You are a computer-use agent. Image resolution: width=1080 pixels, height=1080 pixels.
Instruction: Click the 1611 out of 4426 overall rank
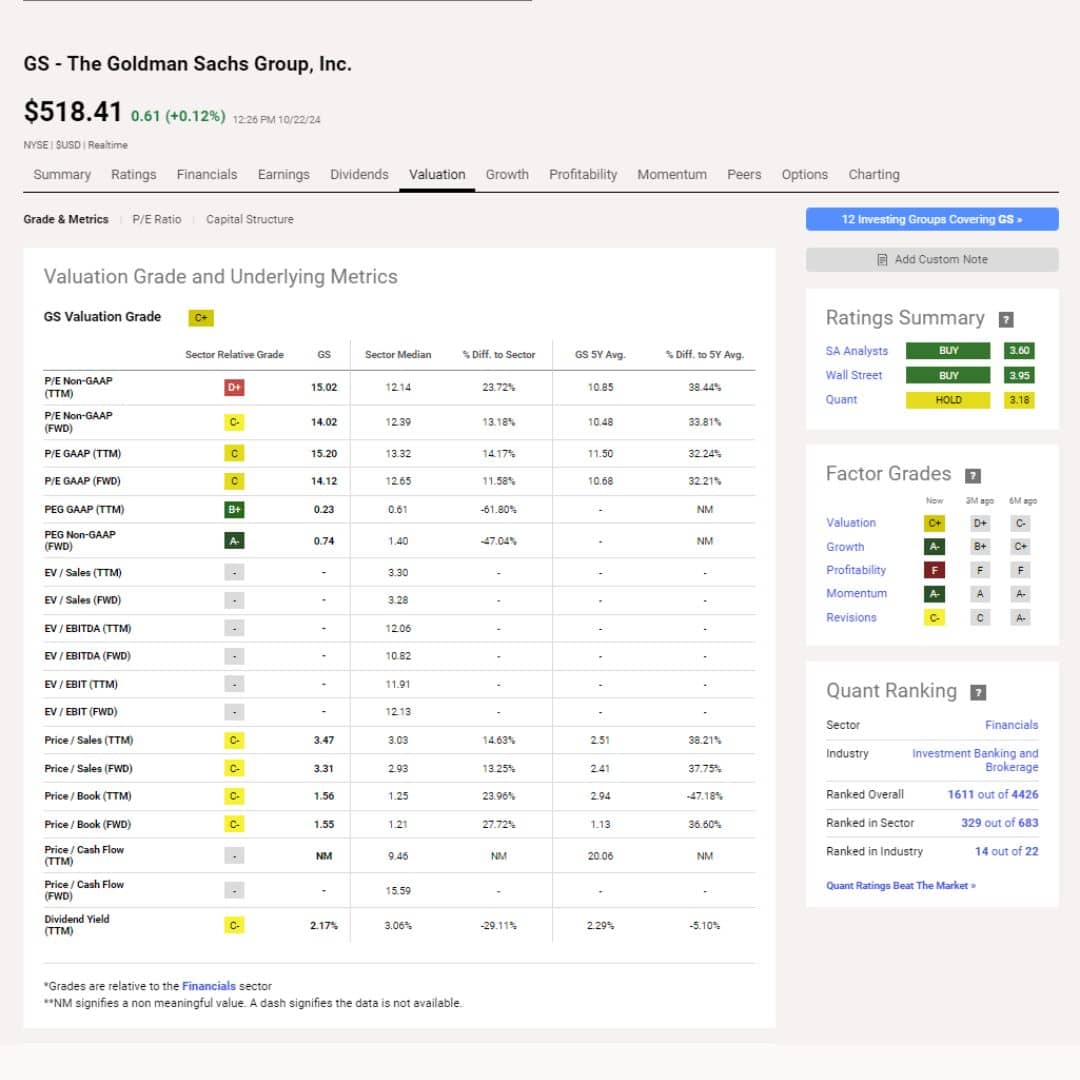click(x=993, y=795)
